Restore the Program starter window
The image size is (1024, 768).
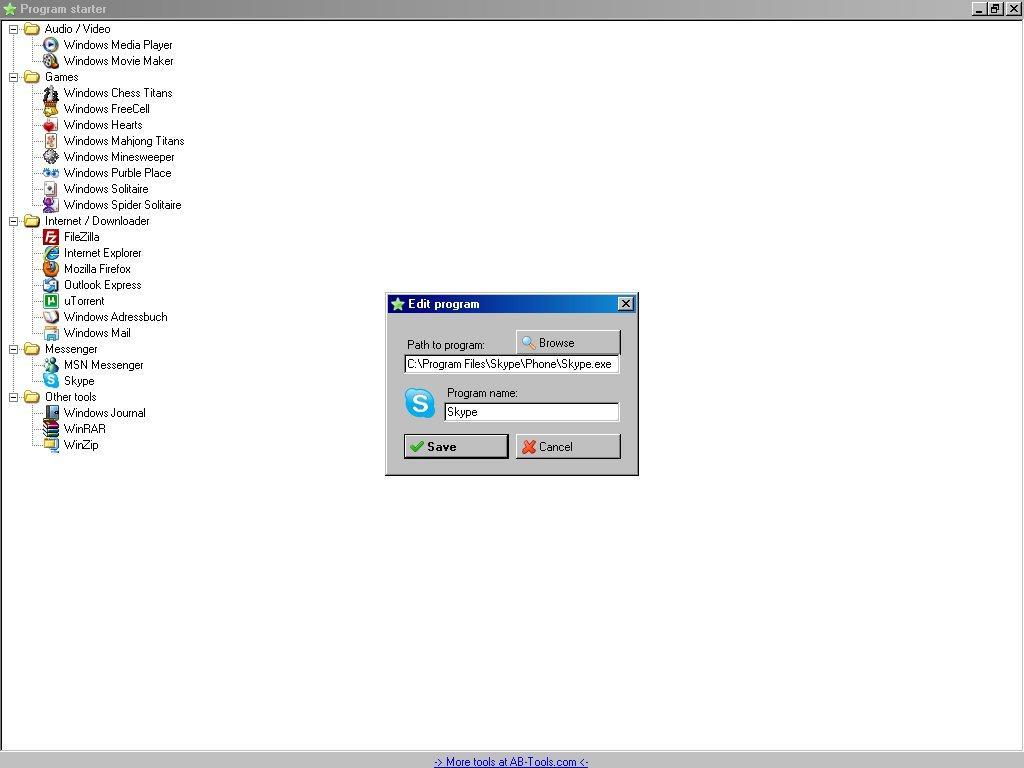(x=995, y=8)
